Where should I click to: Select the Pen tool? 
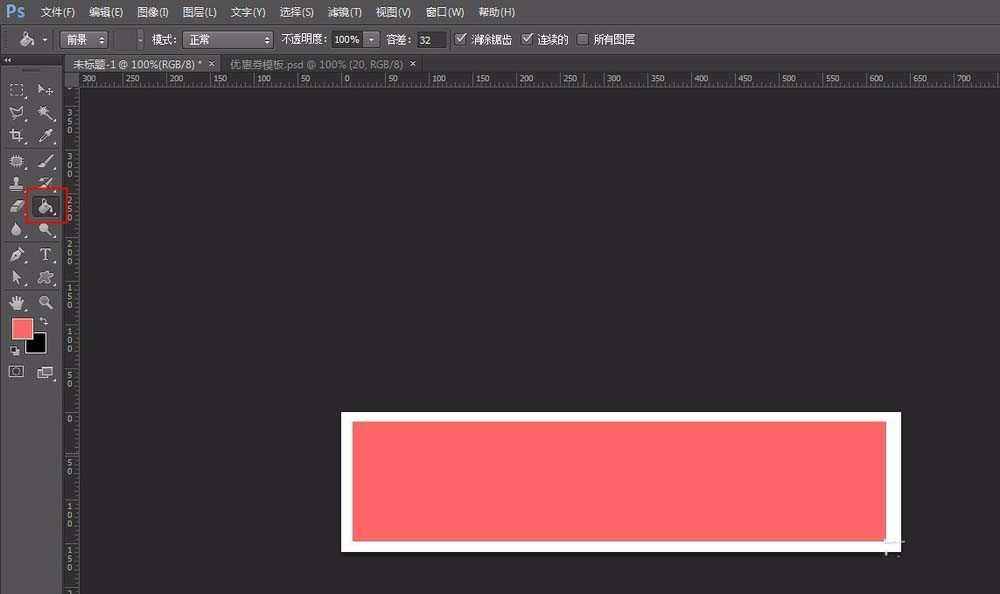point(17,255)
